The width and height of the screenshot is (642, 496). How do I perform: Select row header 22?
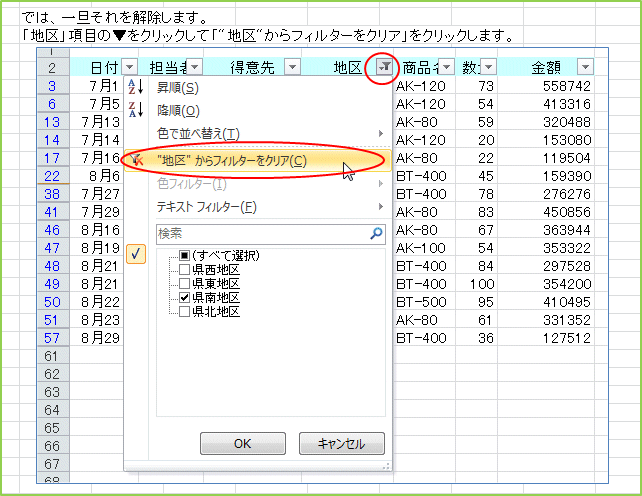click(x=53, y=176)
